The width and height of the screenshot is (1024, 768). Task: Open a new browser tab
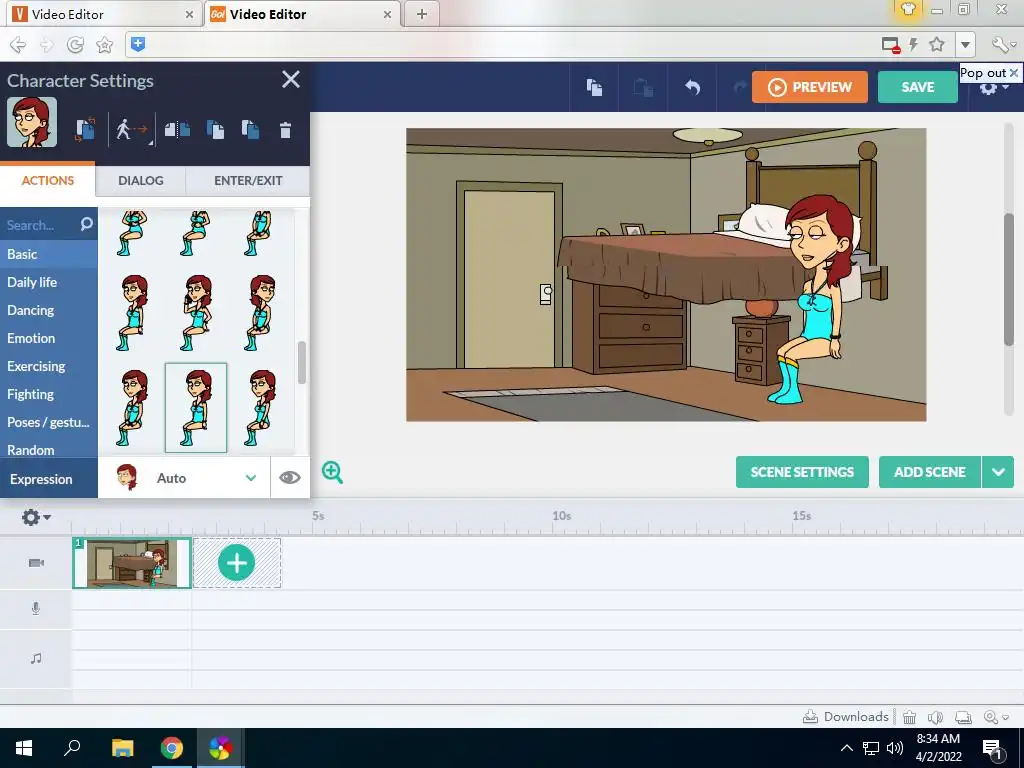pyautogui.click(x=422, y=14)
